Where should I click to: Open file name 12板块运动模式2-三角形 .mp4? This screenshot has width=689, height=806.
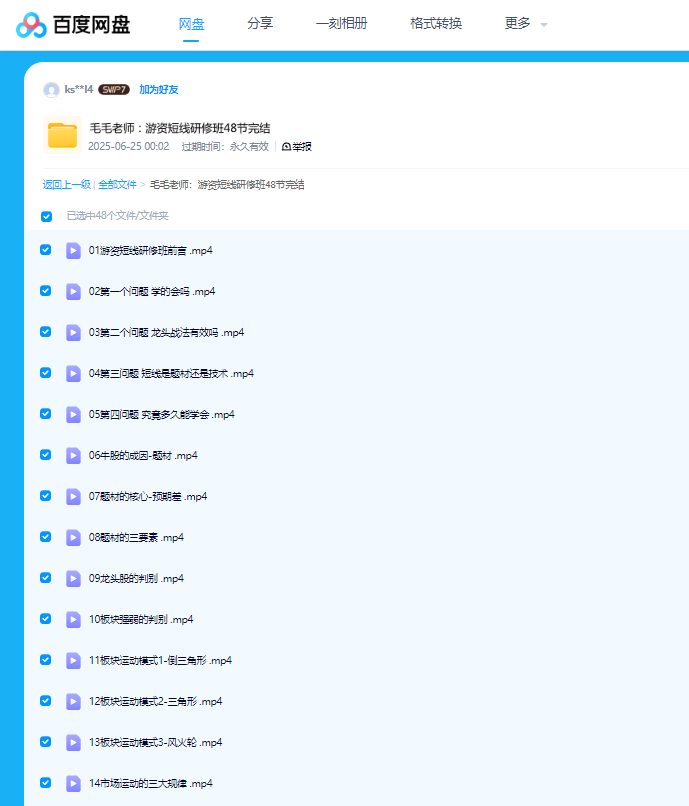tap(155, 702)
